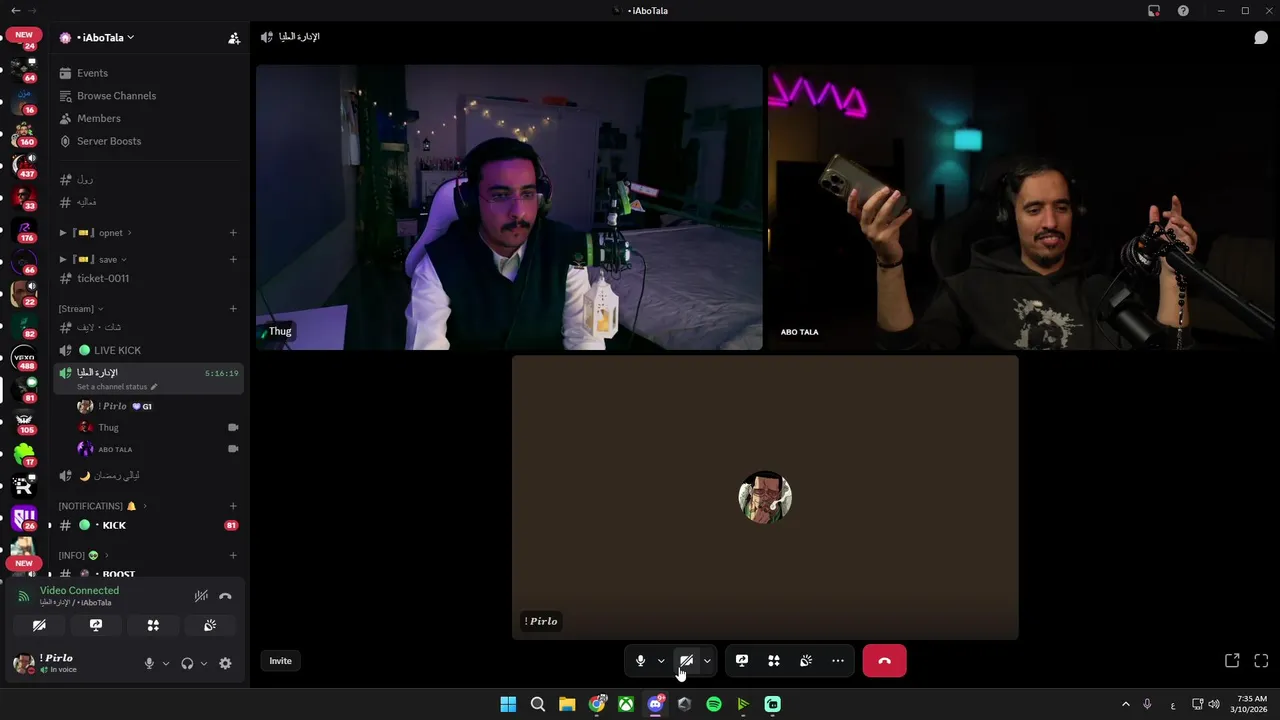Open Spotify from taskbar
This screenshot has width=1280, height=720.
[x=714, y=704]
